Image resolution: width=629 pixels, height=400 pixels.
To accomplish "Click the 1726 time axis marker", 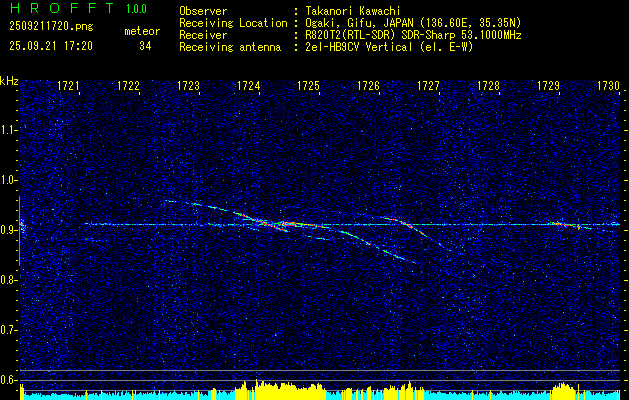I will [x=368, y=86].
